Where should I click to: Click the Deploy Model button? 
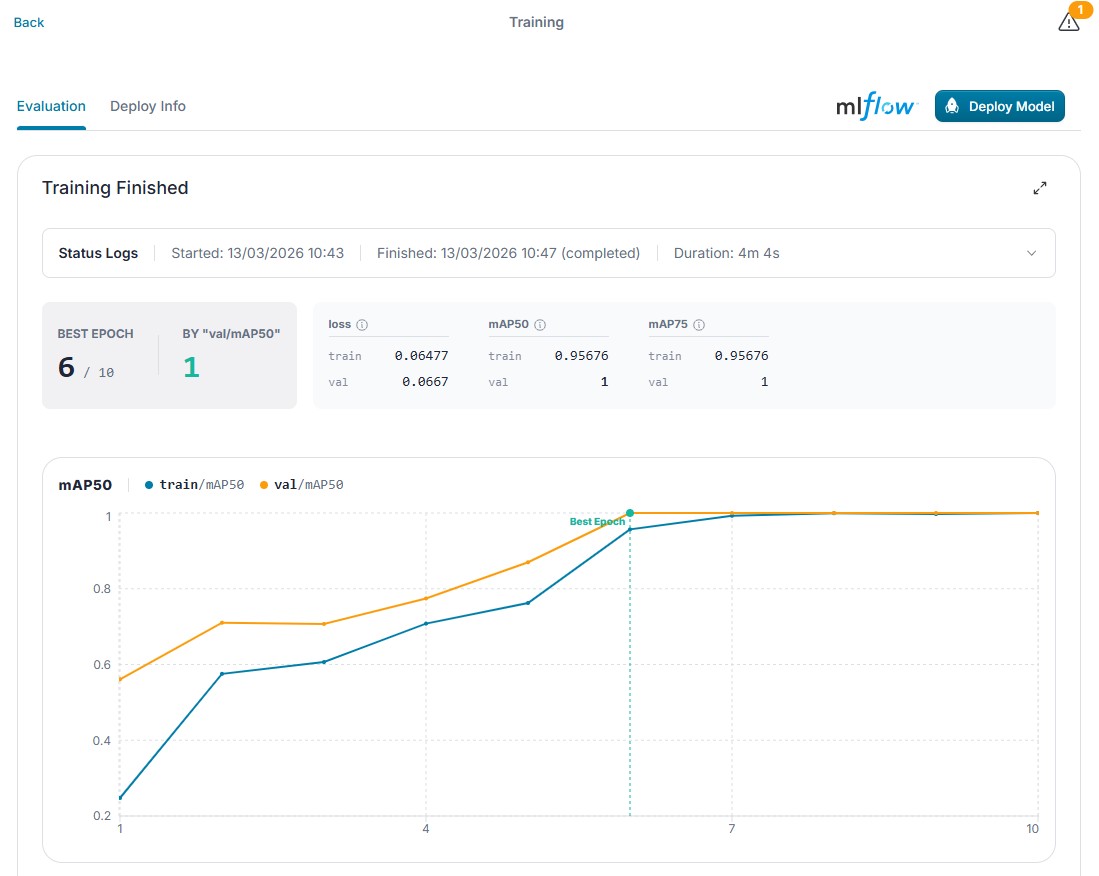point(999,107)
